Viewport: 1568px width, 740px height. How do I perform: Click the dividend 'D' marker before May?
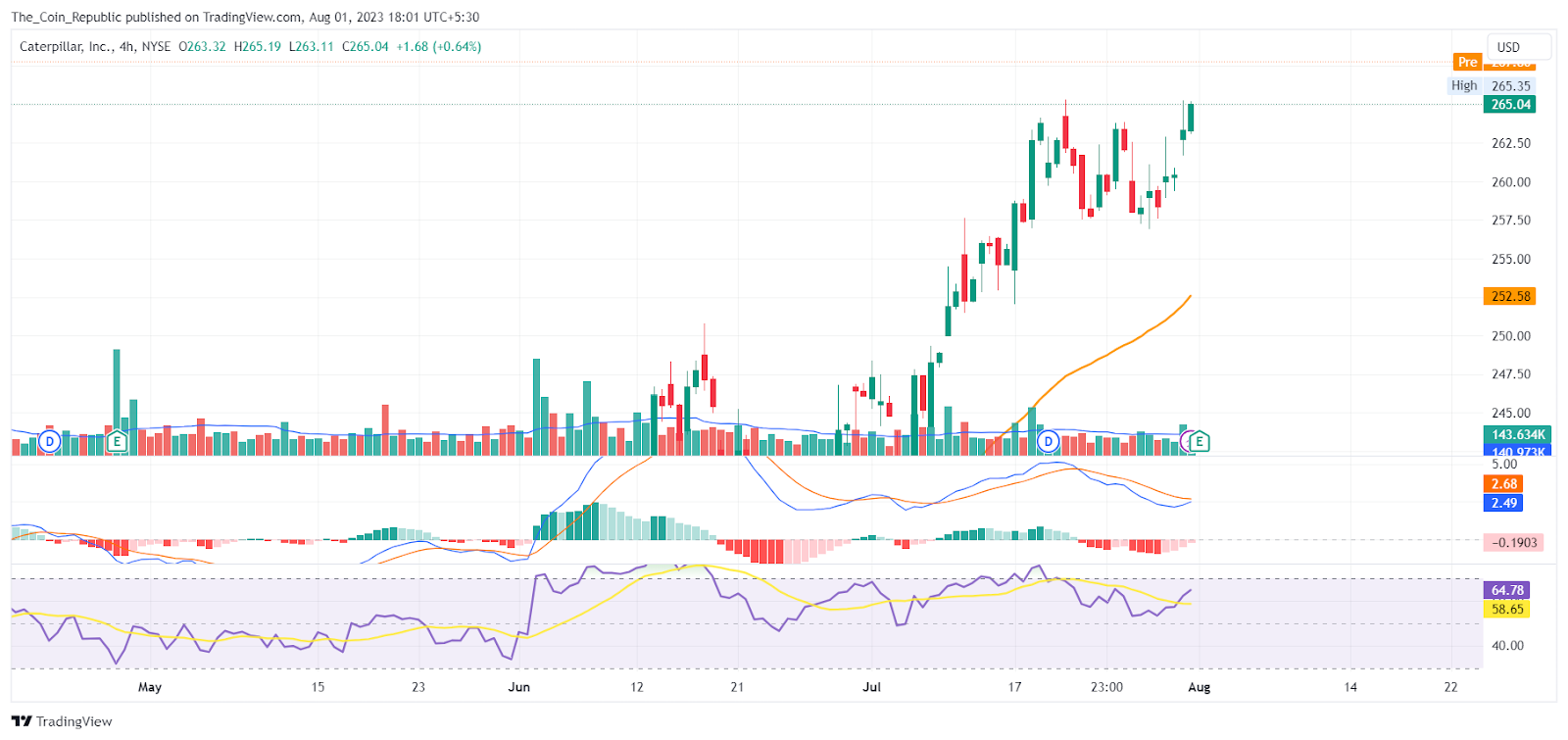click(49, 441)
